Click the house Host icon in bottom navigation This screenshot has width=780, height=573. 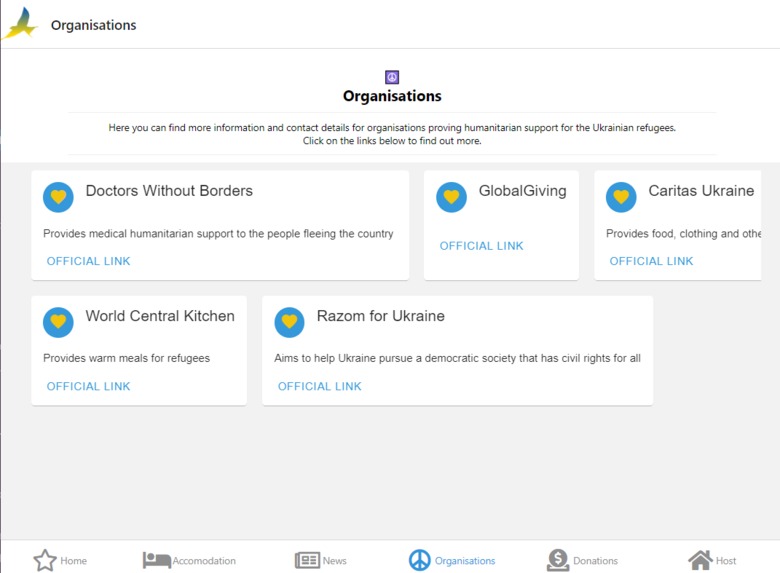pos(700,560)
